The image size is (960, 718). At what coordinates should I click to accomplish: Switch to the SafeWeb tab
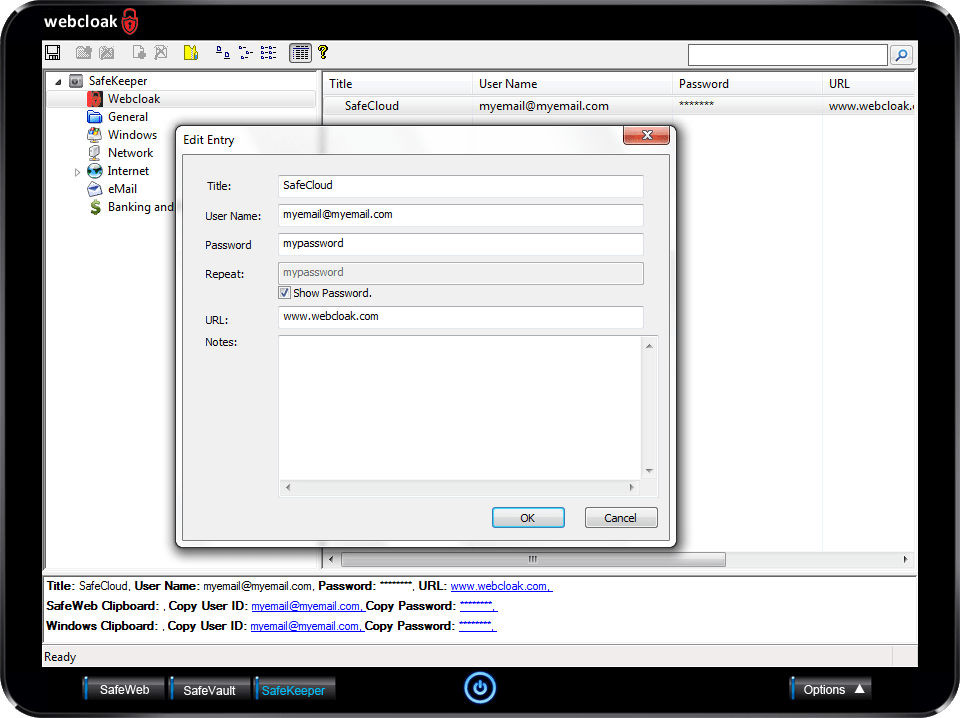(123, 689)
